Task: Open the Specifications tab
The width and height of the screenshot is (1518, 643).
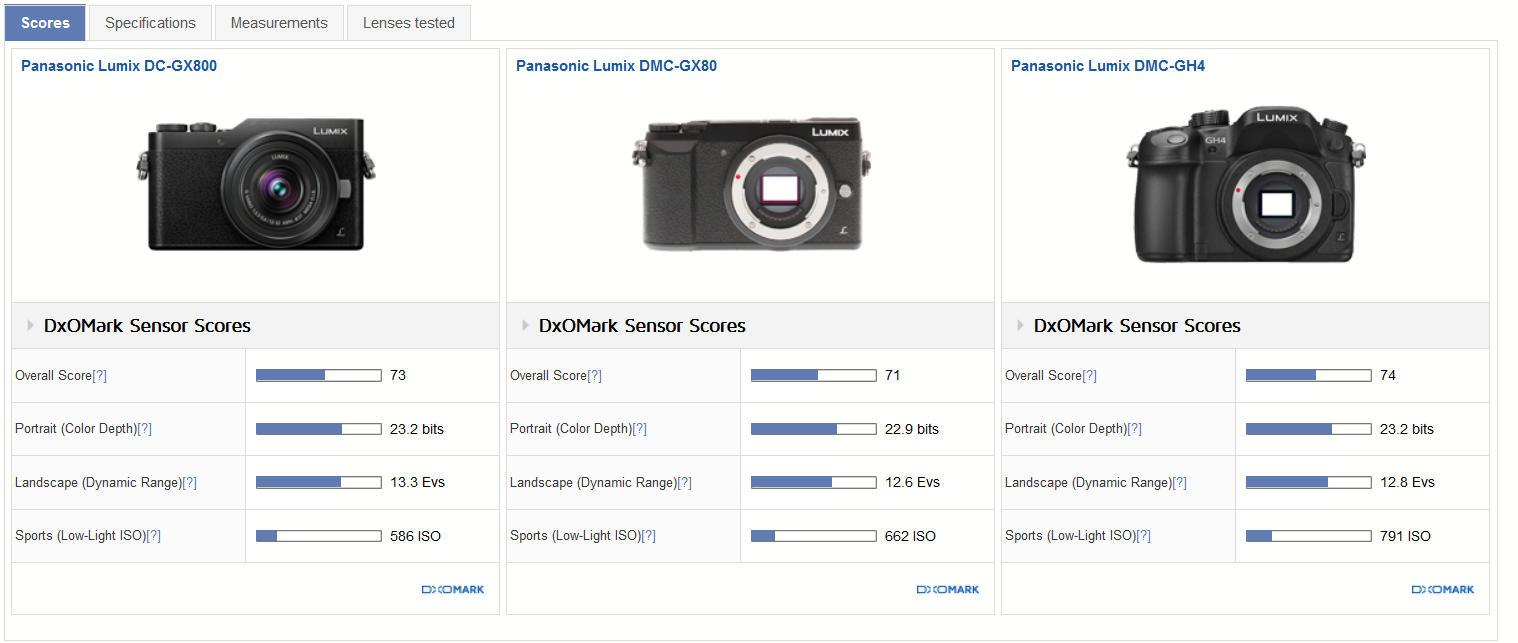Action: pos(150,22)
